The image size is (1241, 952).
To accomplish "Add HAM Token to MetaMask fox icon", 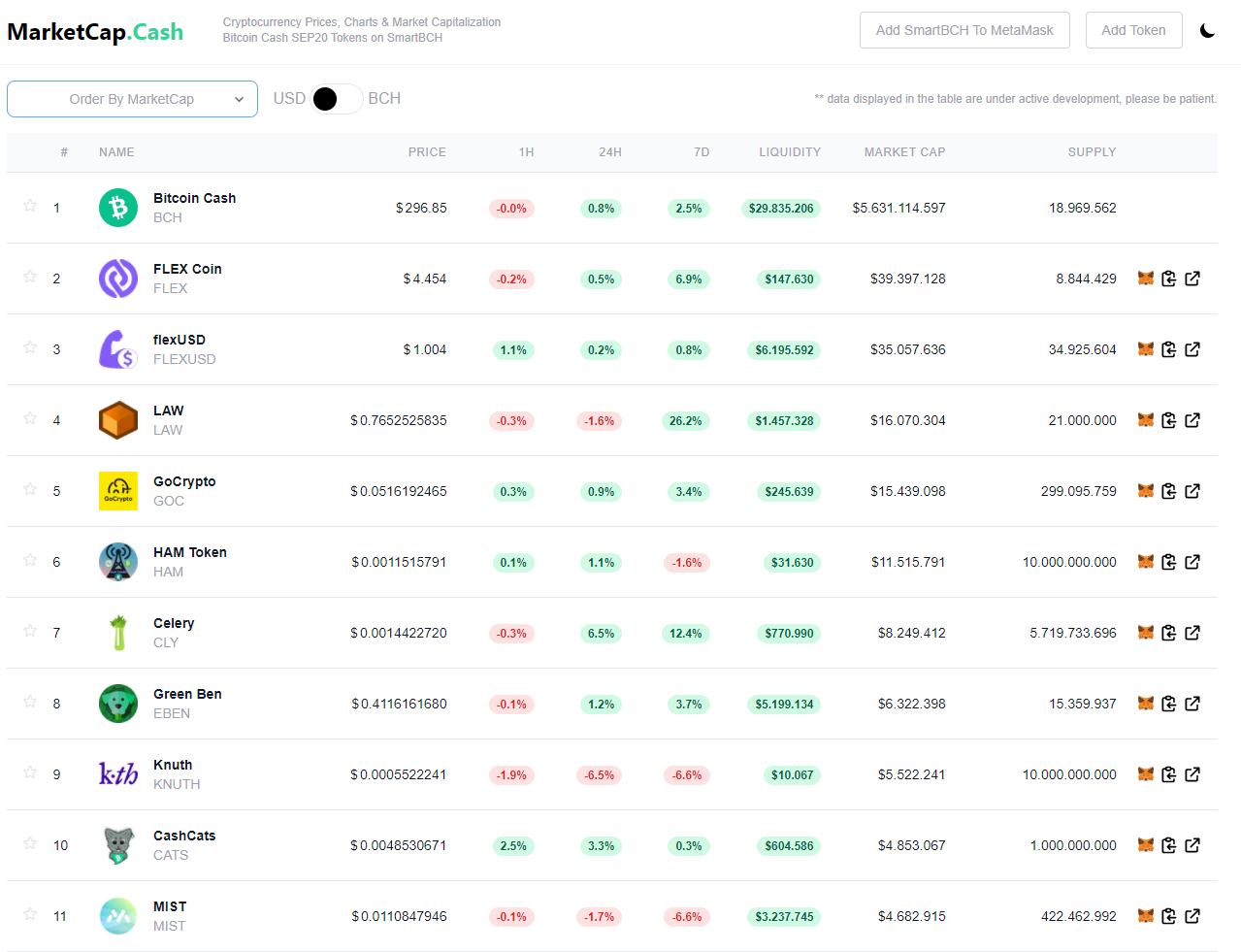I will click(1146, 562).
